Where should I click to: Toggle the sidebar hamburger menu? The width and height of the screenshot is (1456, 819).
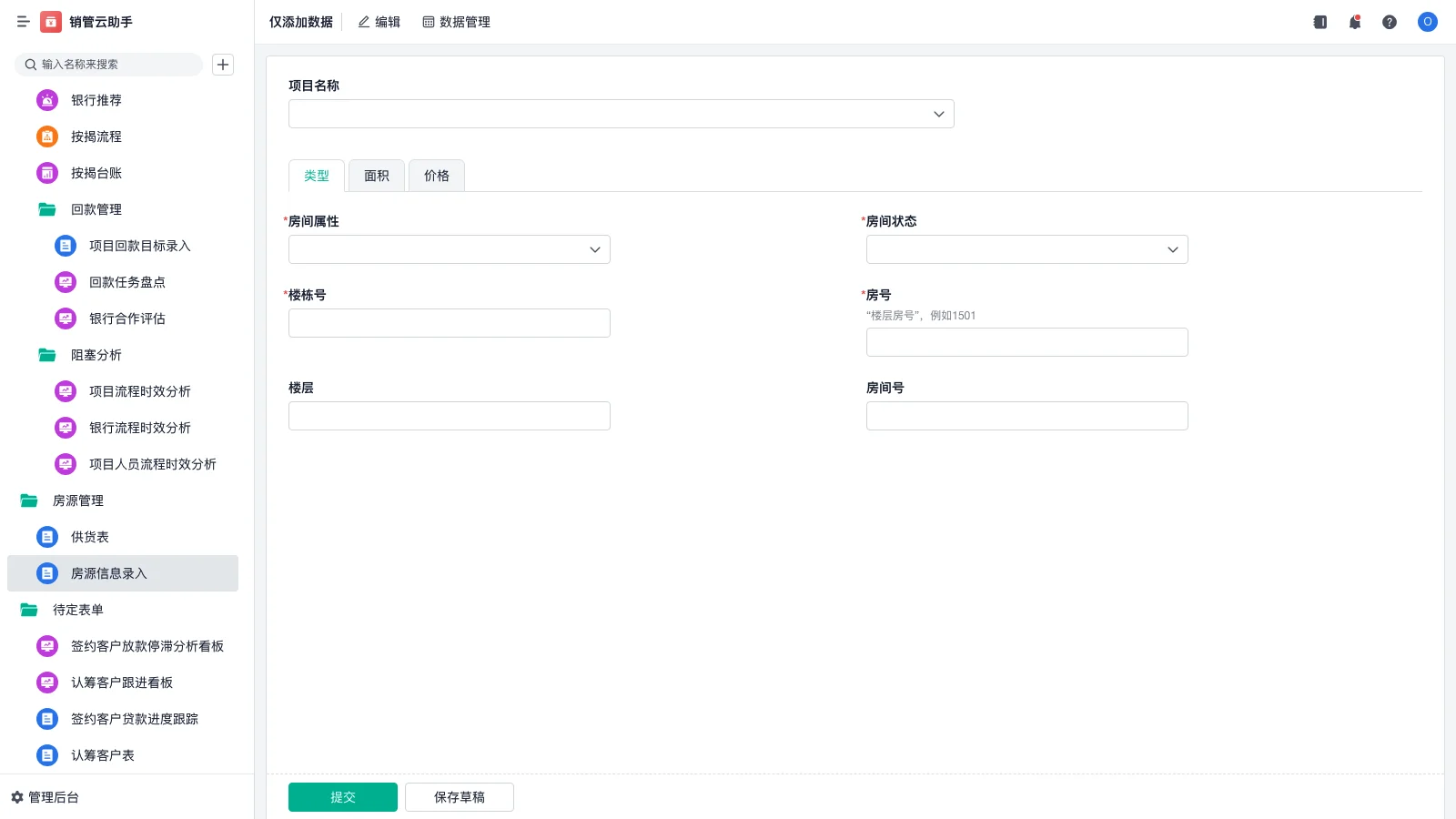(24, 22)
